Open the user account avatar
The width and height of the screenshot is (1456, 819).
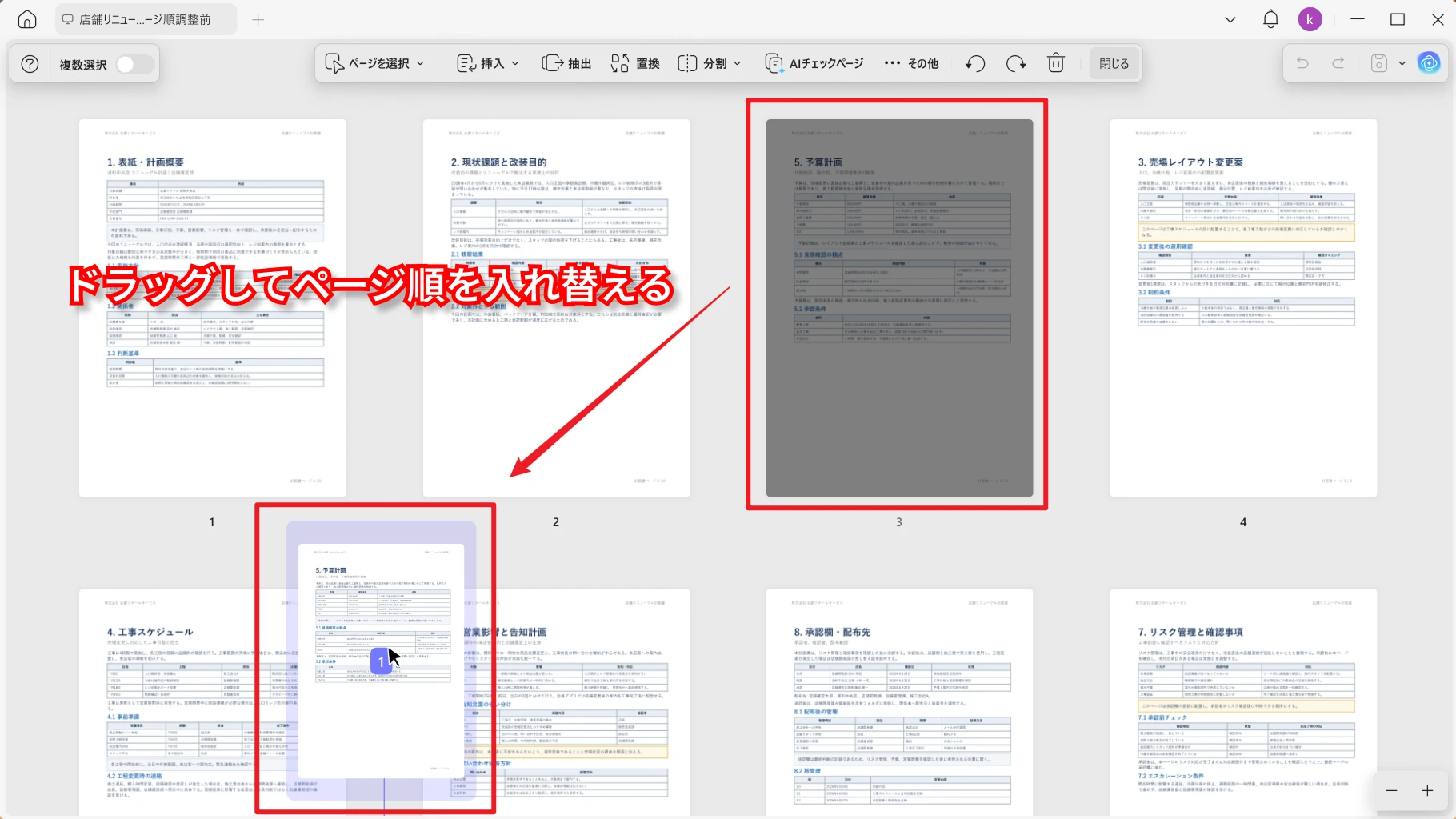[1310, 19]
